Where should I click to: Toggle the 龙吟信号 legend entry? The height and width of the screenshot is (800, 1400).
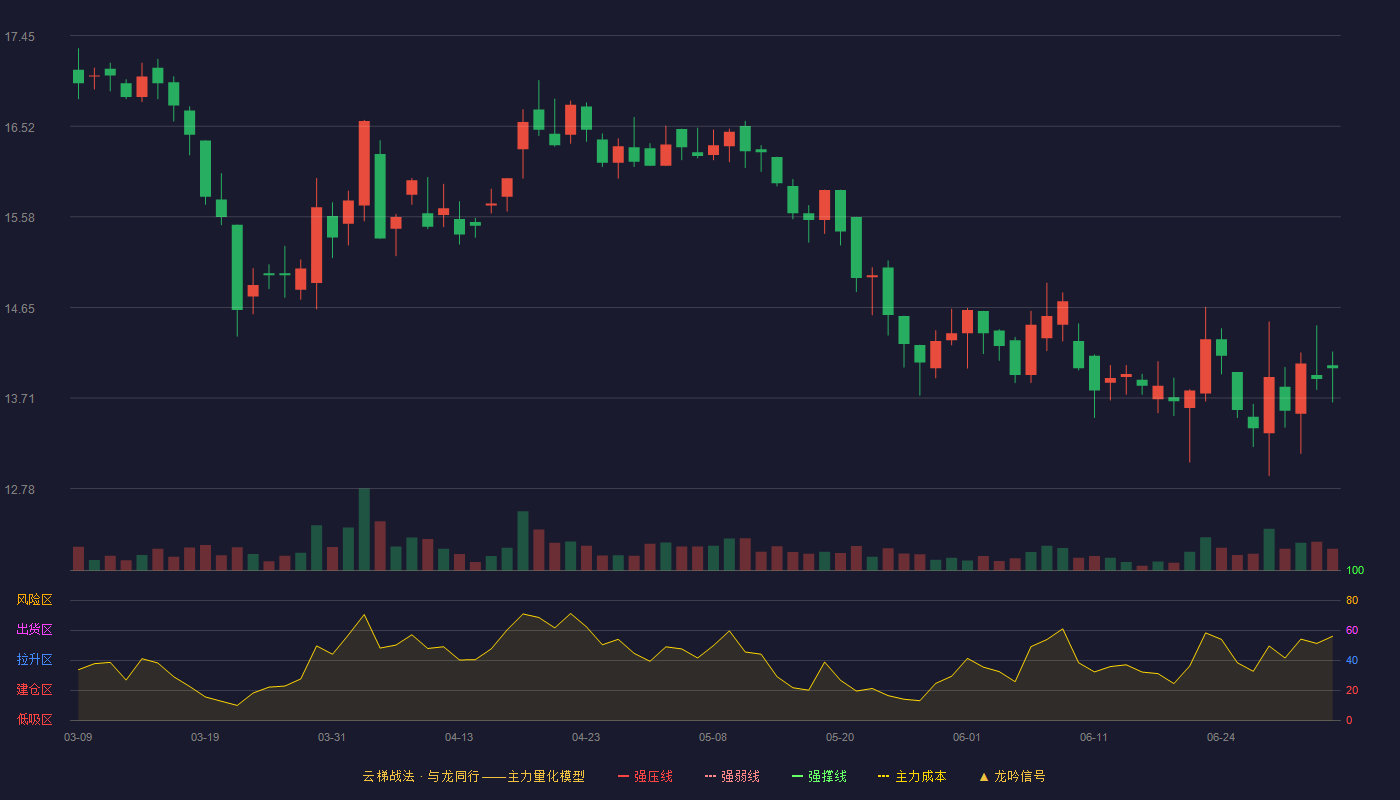1011,776
